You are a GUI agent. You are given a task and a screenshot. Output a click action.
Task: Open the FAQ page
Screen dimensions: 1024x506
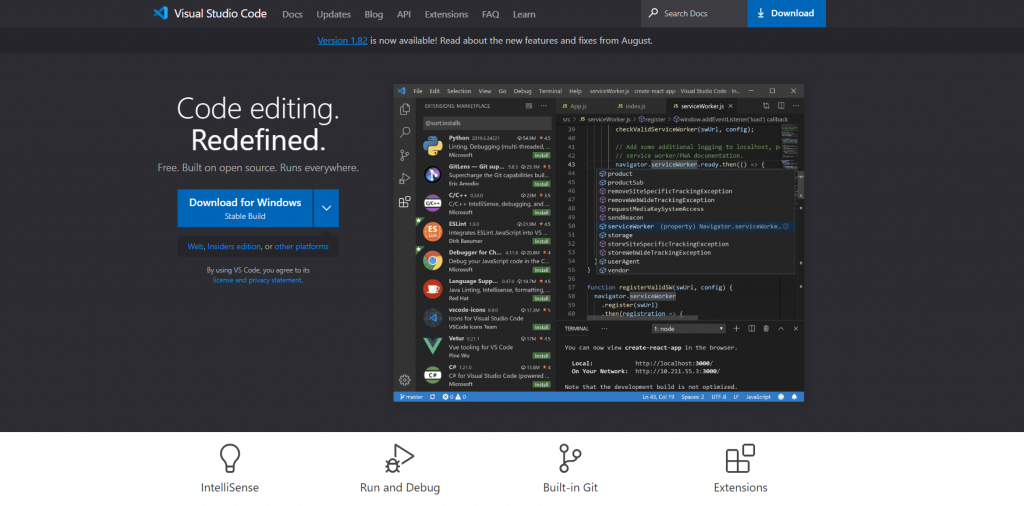point(490,14)
